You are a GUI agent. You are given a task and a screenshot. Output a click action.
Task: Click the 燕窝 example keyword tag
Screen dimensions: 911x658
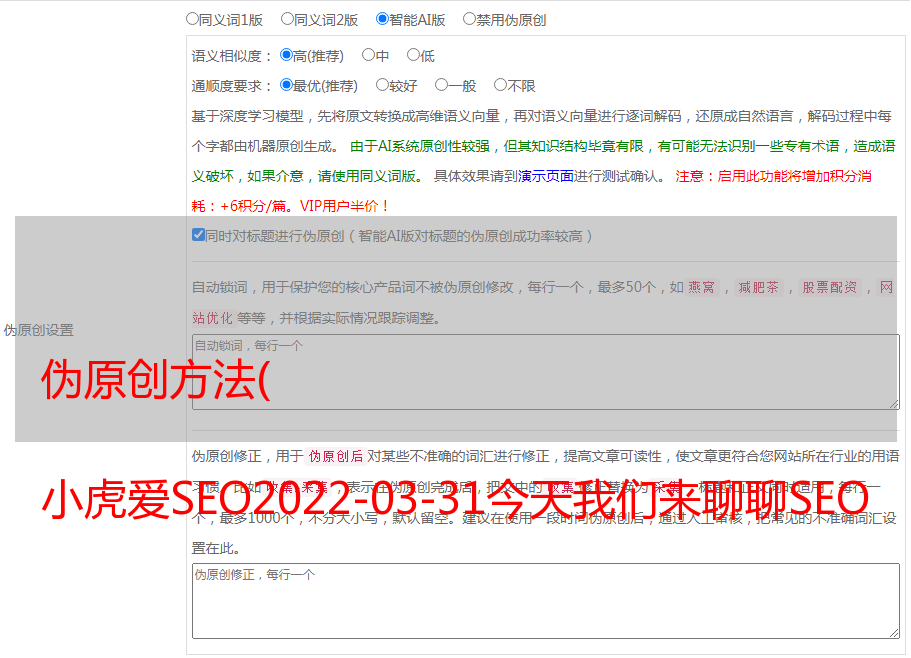coord(702,287)
